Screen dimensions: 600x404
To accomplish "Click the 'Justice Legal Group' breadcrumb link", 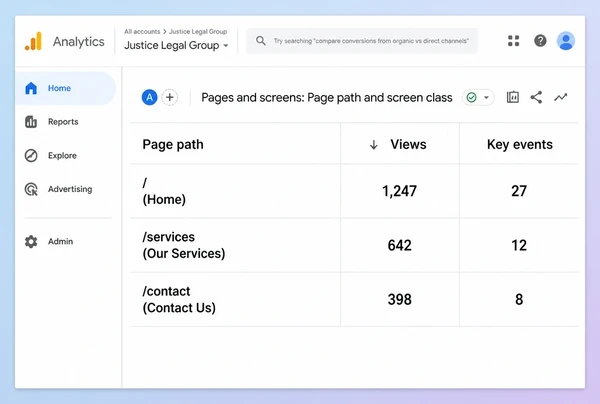I will point(198,31).
